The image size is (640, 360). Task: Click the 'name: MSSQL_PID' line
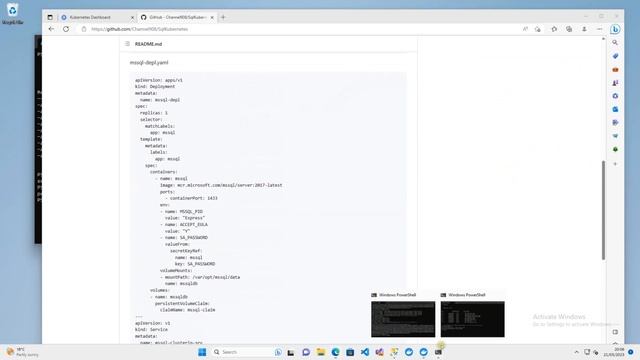pos(181,211)
